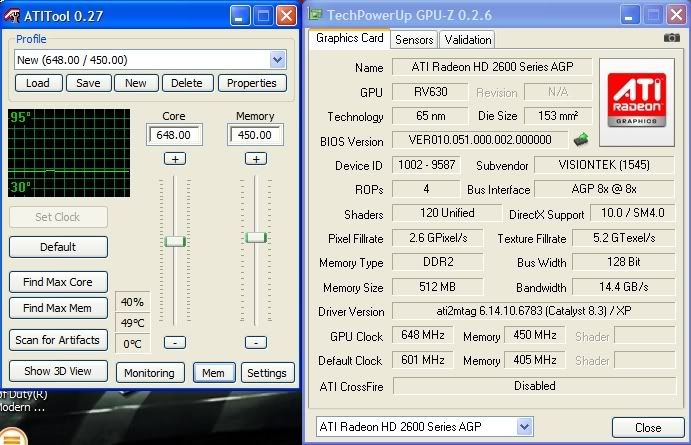691x445 pixels.
Task: Click the Memory Type value DDR2
Action: (438, 262)
